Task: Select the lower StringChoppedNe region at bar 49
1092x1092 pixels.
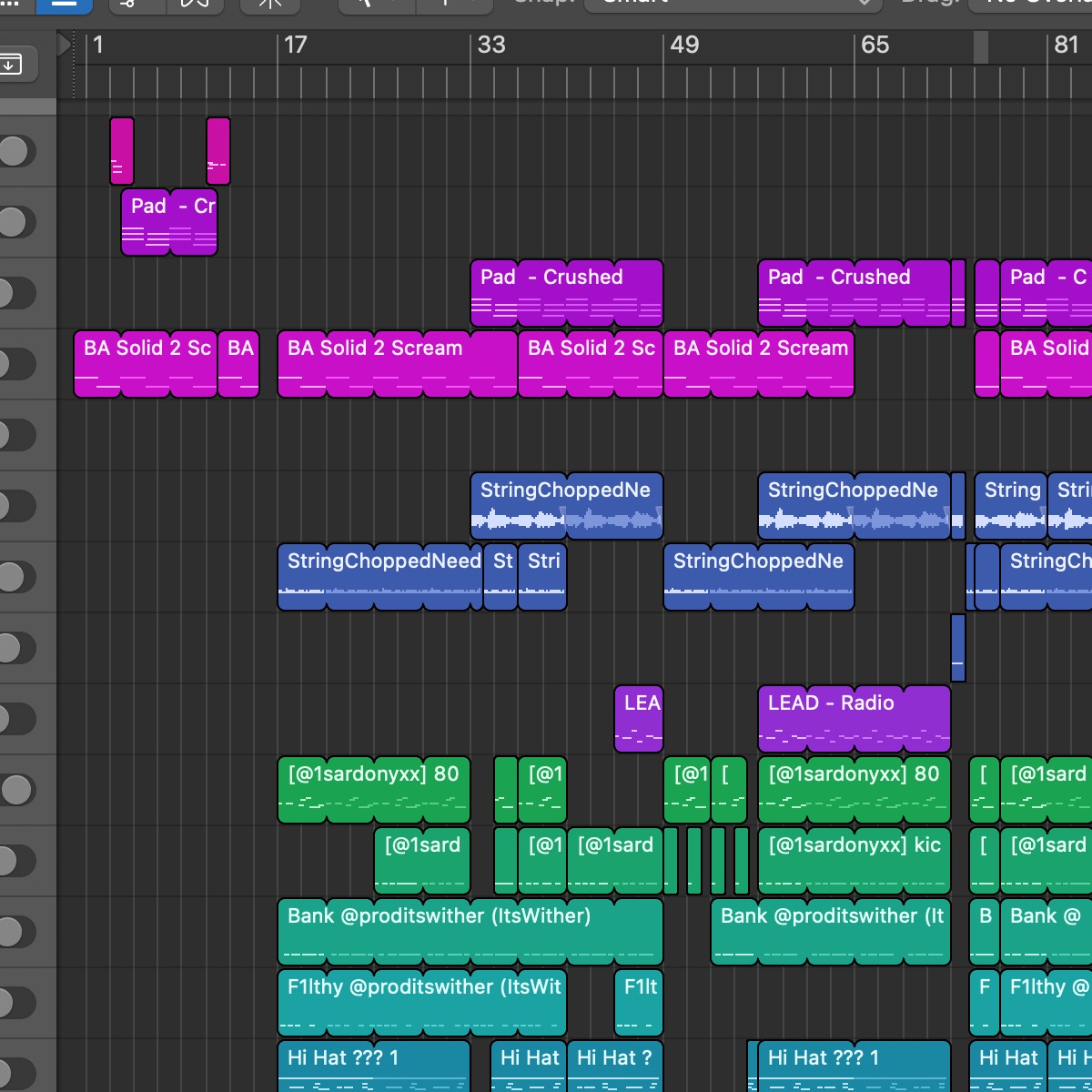Action: point(759,577)
